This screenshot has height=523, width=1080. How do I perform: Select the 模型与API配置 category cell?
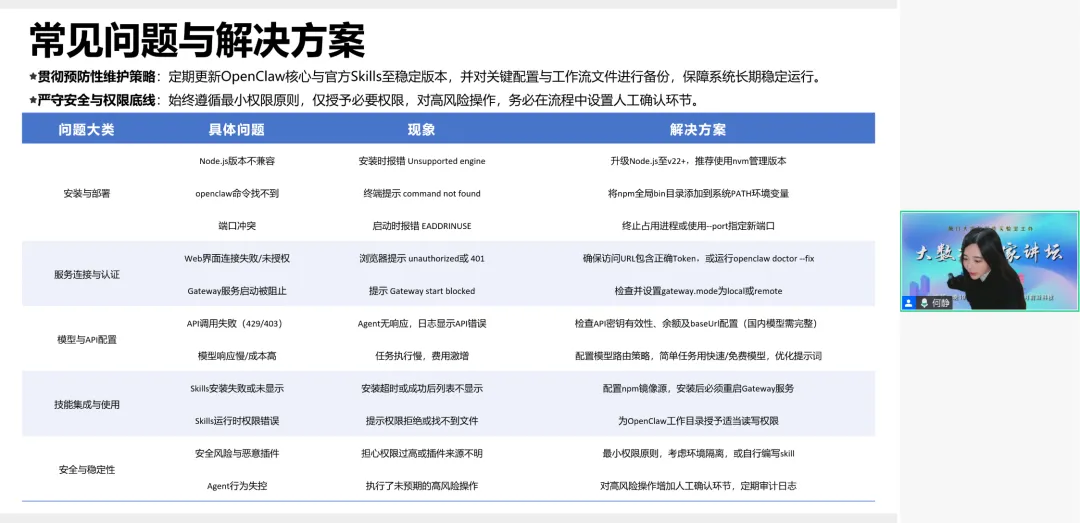coord(87,340)
